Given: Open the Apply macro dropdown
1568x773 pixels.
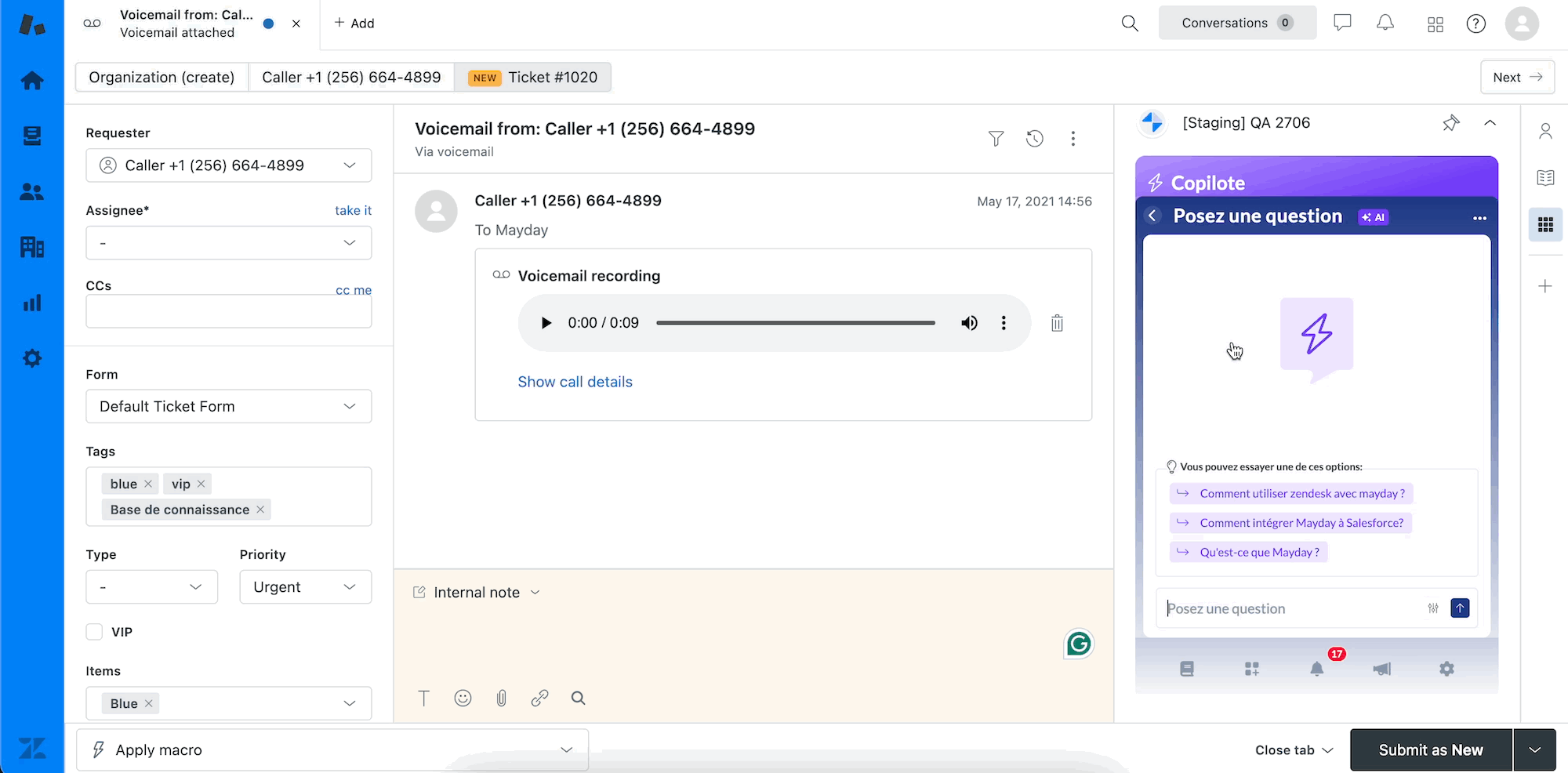Looking at the screenshot, I should coord(332,750).
